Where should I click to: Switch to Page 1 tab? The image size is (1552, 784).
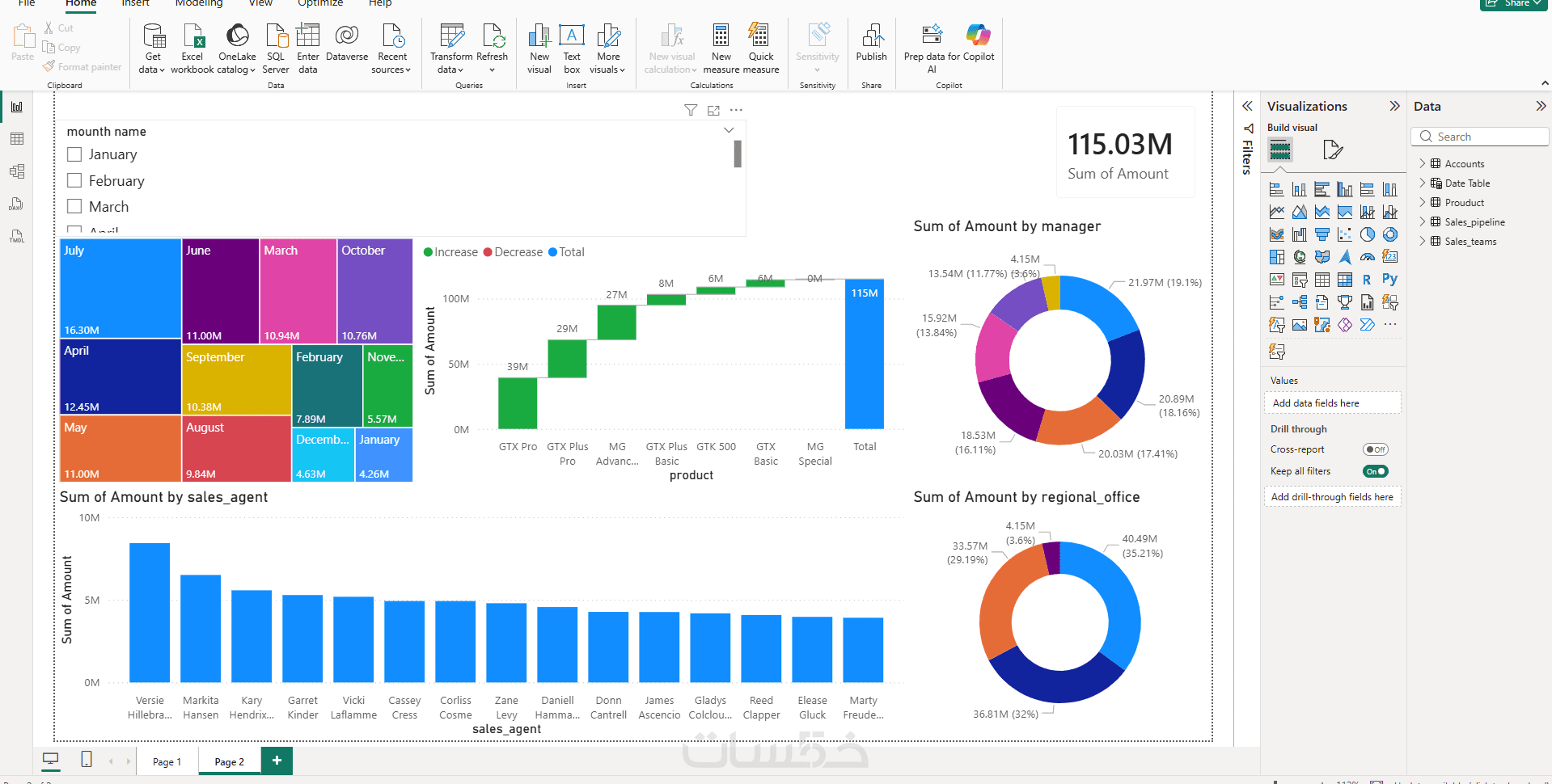(167, 761)
